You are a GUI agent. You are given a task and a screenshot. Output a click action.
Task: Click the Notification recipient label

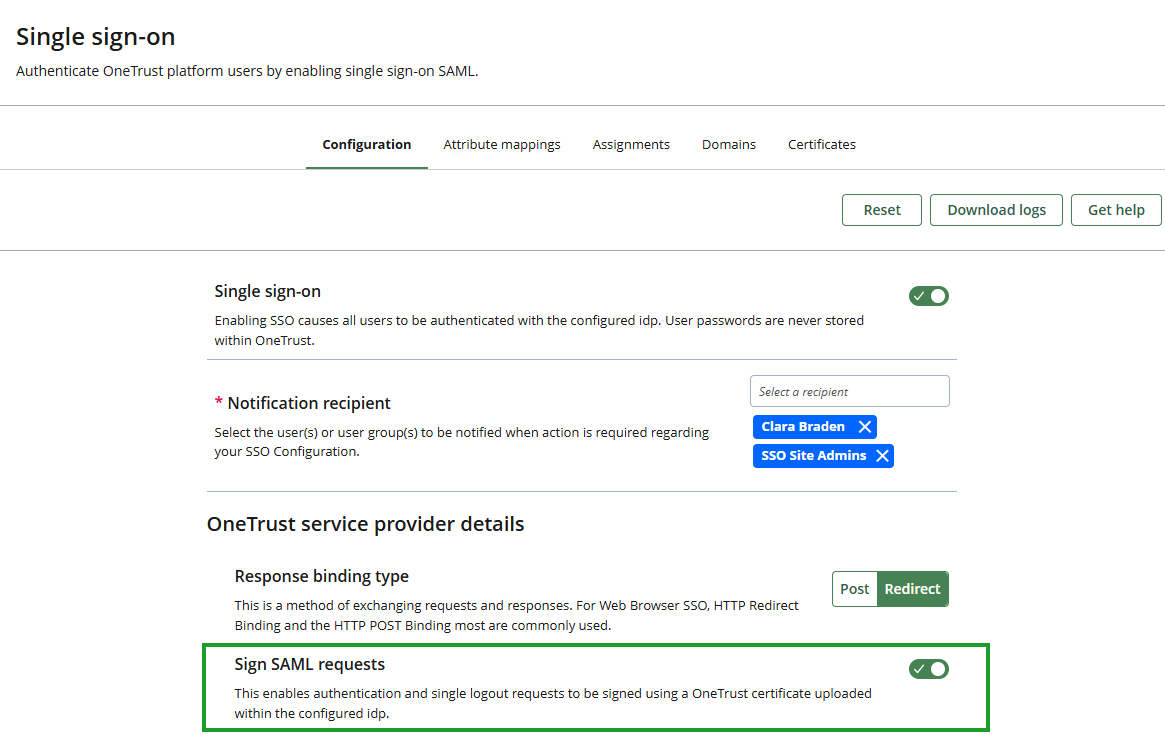tap(309, 403)
